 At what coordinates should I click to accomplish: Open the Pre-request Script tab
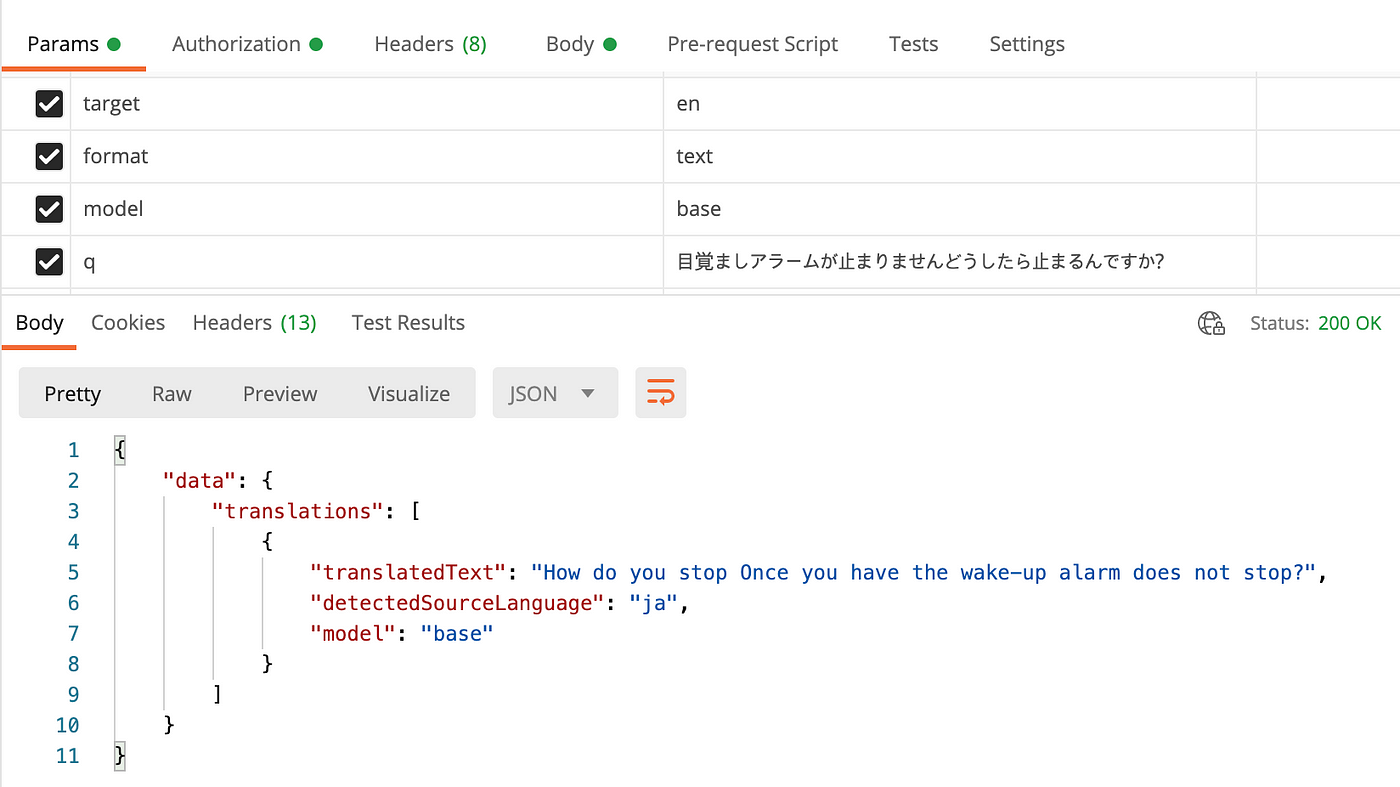tap(753, 44)
